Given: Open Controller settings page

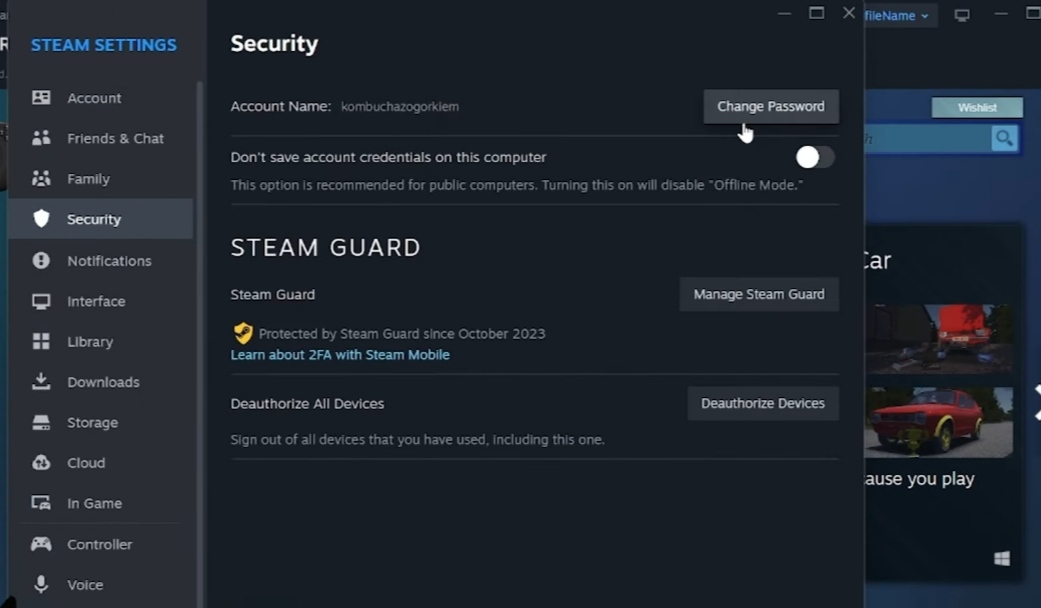Looking at the screenshot, I should tap(101, 544).
